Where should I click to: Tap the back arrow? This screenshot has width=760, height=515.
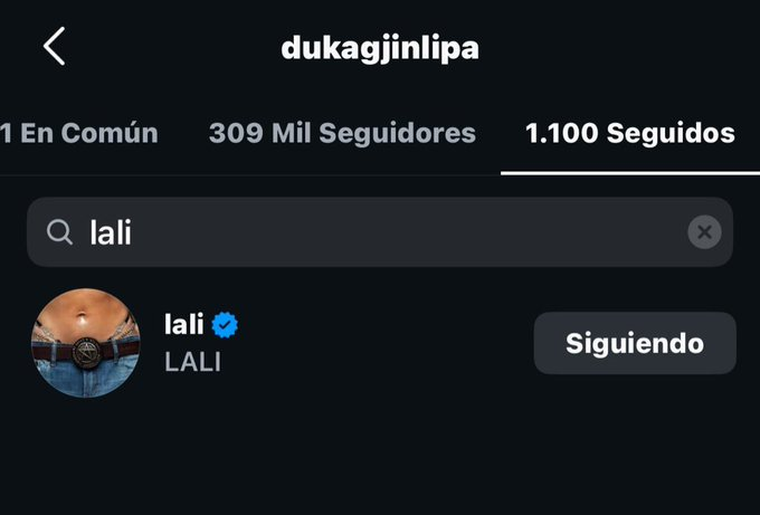coord(54,47)
